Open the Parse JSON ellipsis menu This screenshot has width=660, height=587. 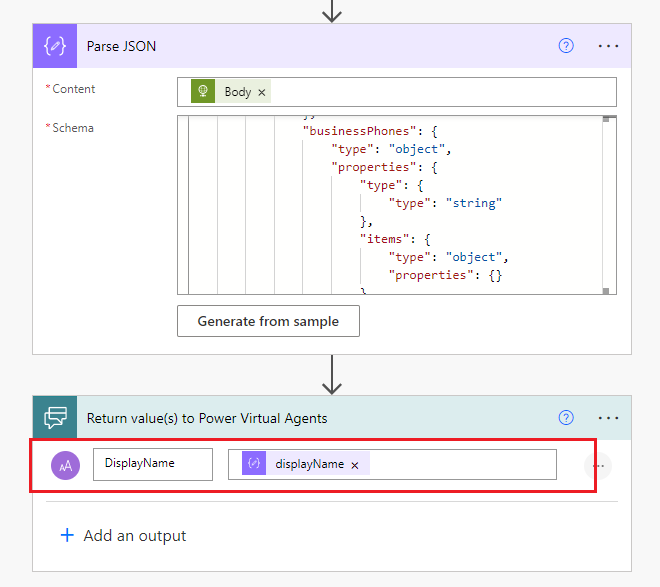[x=608, y=46]
